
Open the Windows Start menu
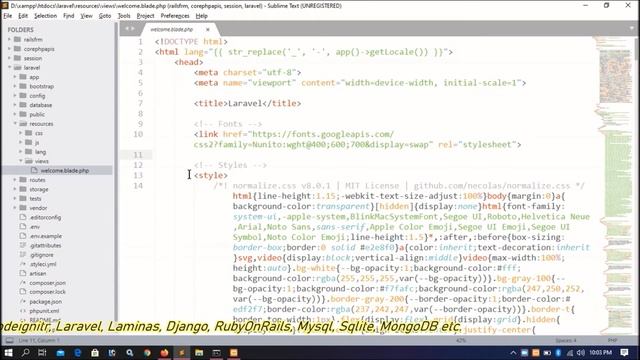click(8, 353)
